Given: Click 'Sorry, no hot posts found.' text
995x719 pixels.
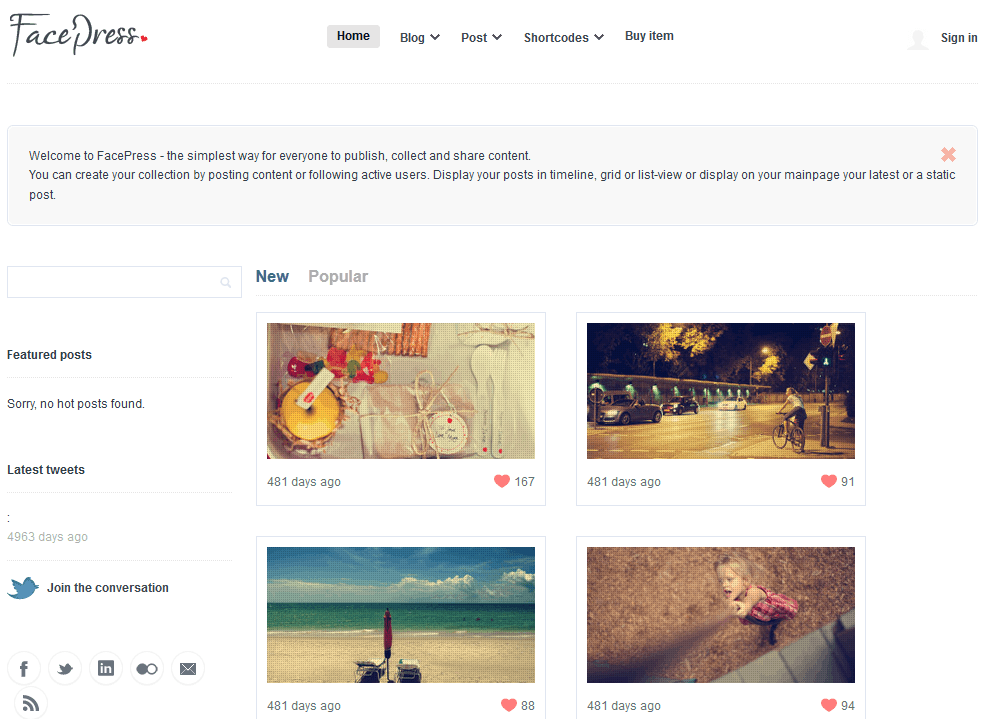Looking at the screenshot, I should tap(76, 404).
